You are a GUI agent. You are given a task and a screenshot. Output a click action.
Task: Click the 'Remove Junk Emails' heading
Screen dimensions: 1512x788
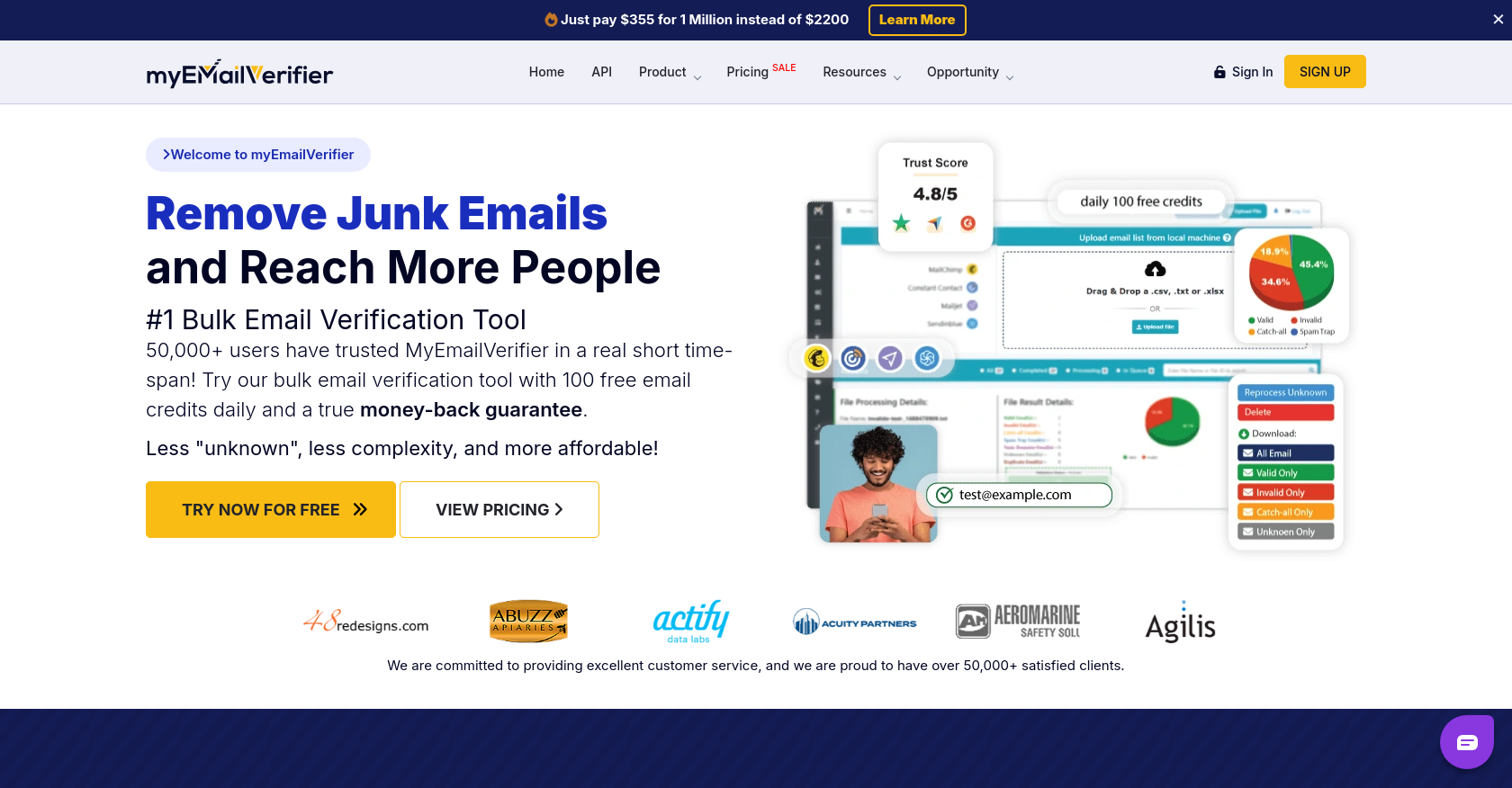[376, 213]
